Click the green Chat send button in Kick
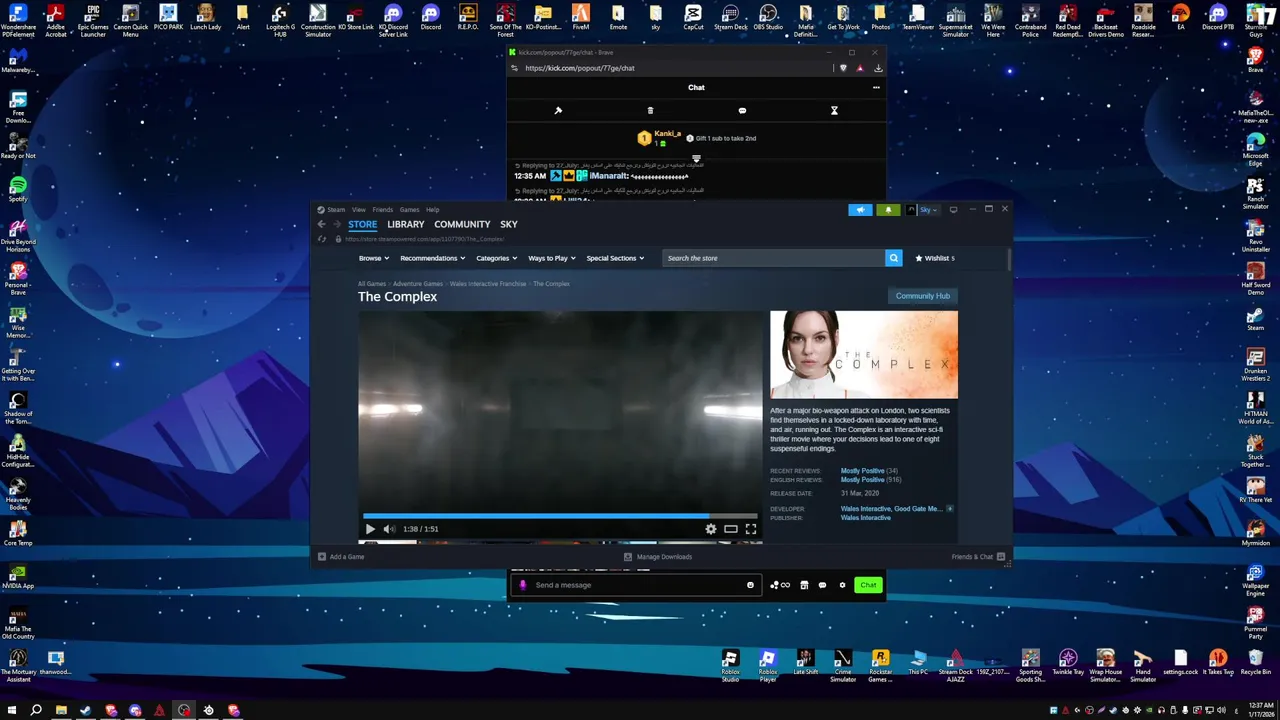Viewport: 1280px width, 720px height. click(x=868, y=585)
